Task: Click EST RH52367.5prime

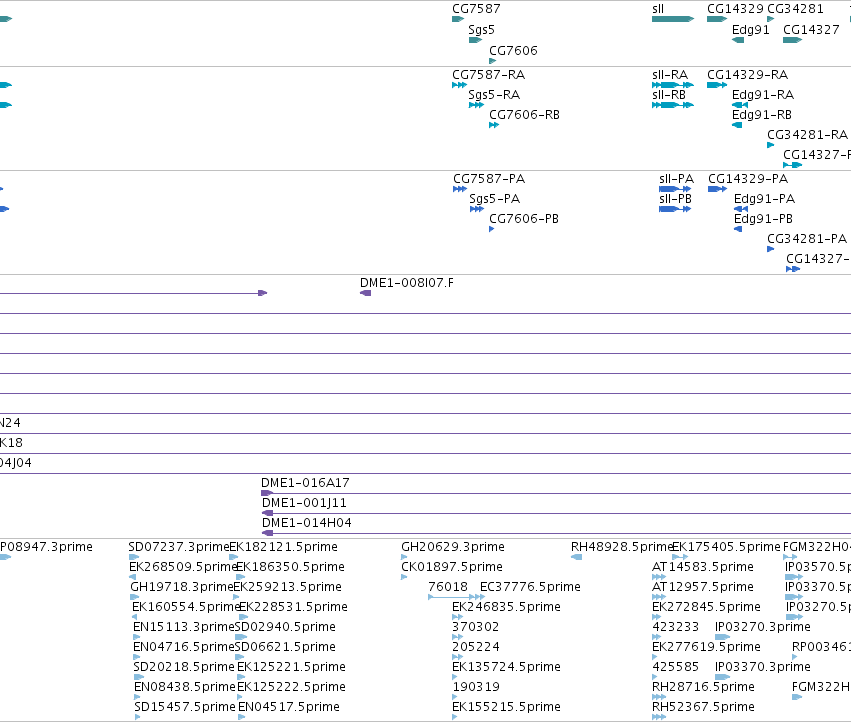Action: 703,707
